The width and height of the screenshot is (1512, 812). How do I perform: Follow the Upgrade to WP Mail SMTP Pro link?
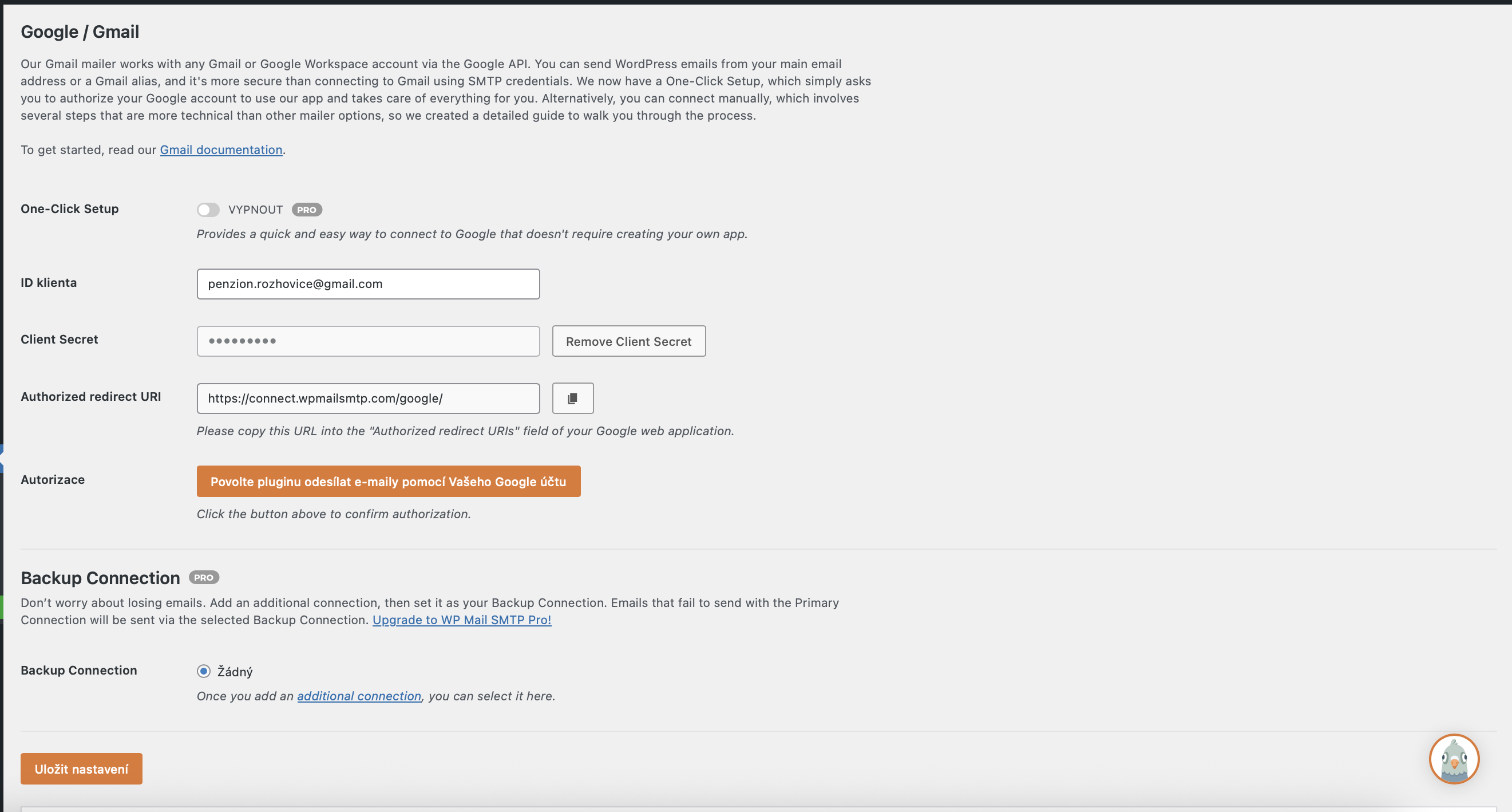(461, 620)
